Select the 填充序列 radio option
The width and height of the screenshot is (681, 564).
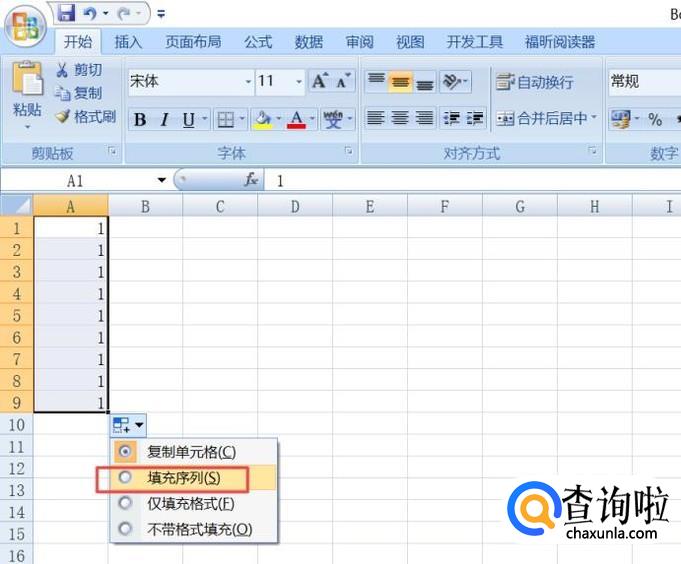pos(125,478)
